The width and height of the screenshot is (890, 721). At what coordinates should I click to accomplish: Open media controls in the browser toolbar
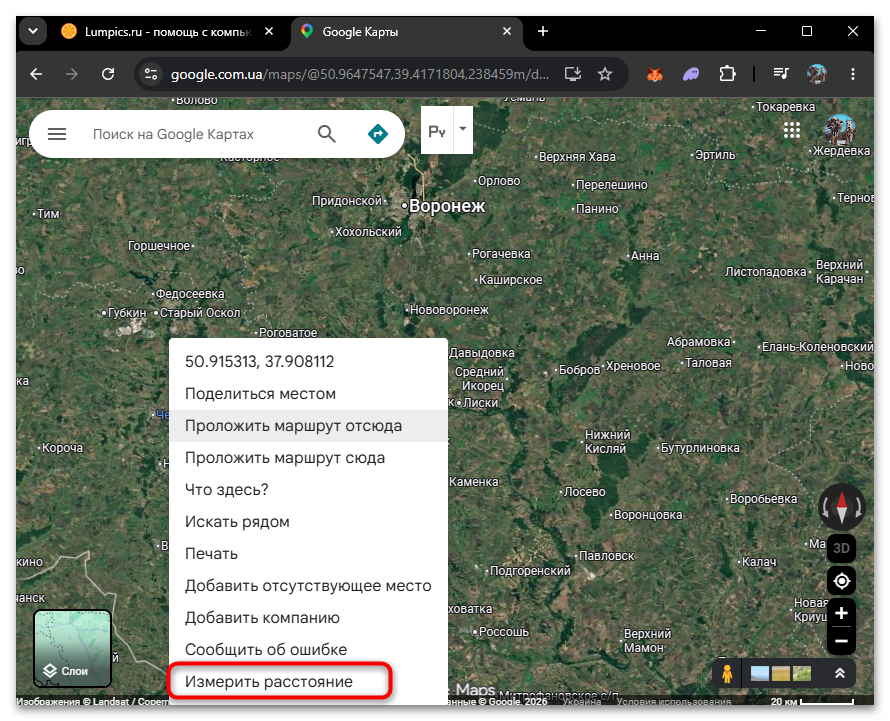(x=781, y=74)
